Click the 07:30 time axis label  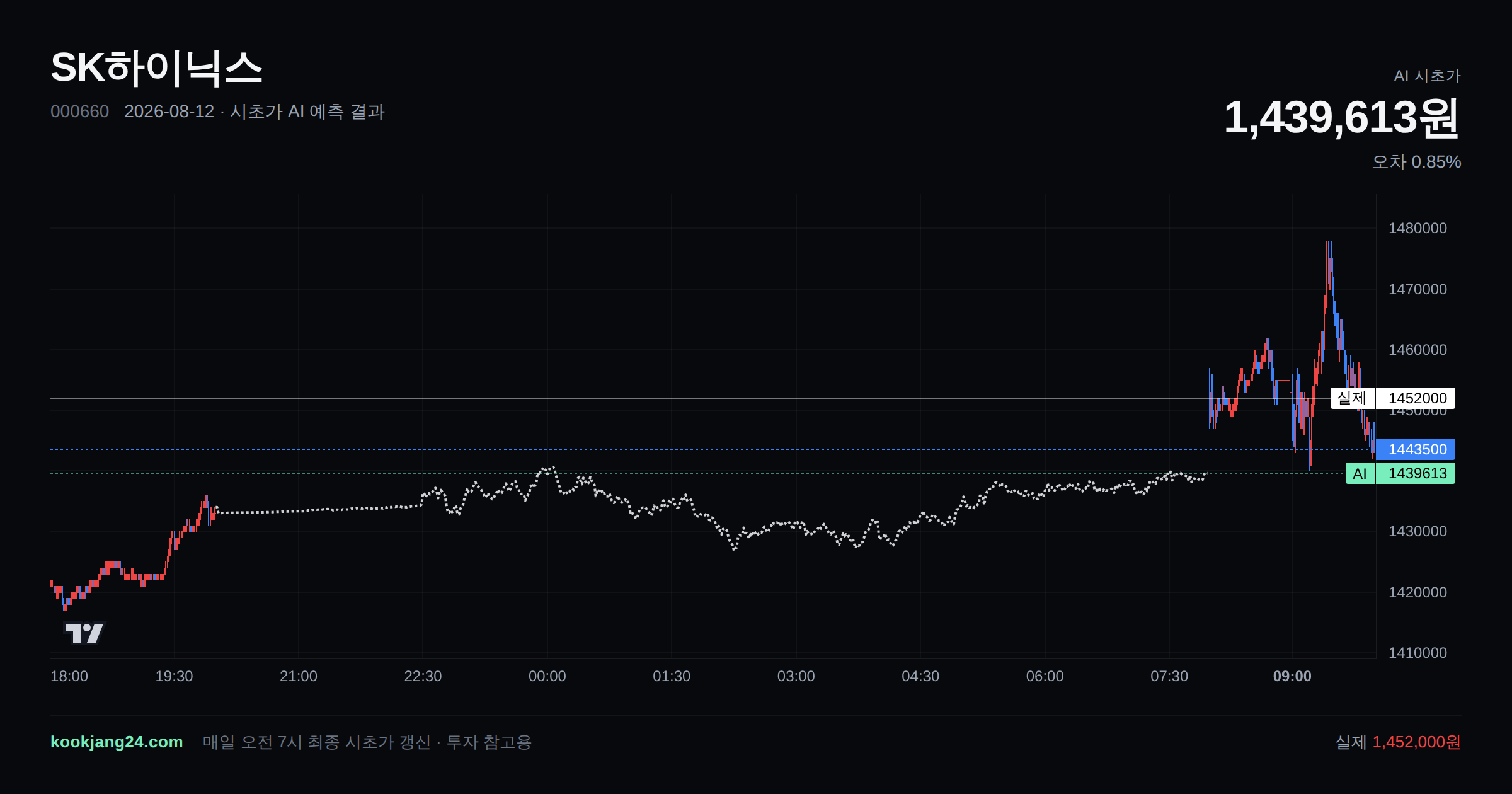[x=1169, y=676]
